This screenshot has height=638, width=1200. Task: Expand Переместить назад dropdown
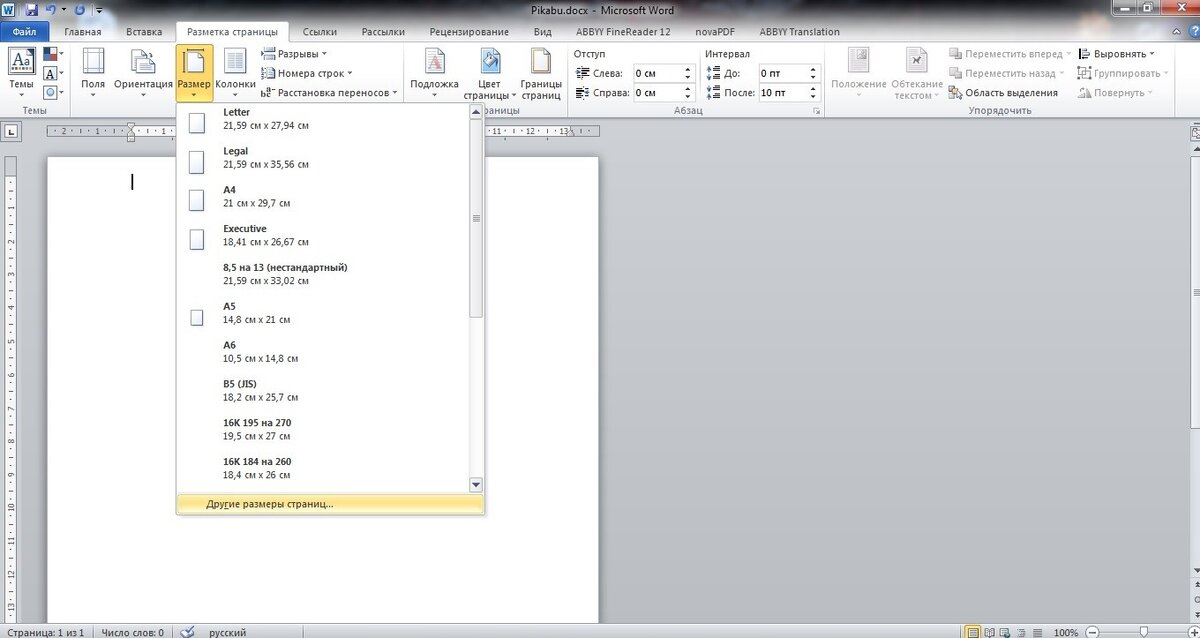tap(1061, 73)
